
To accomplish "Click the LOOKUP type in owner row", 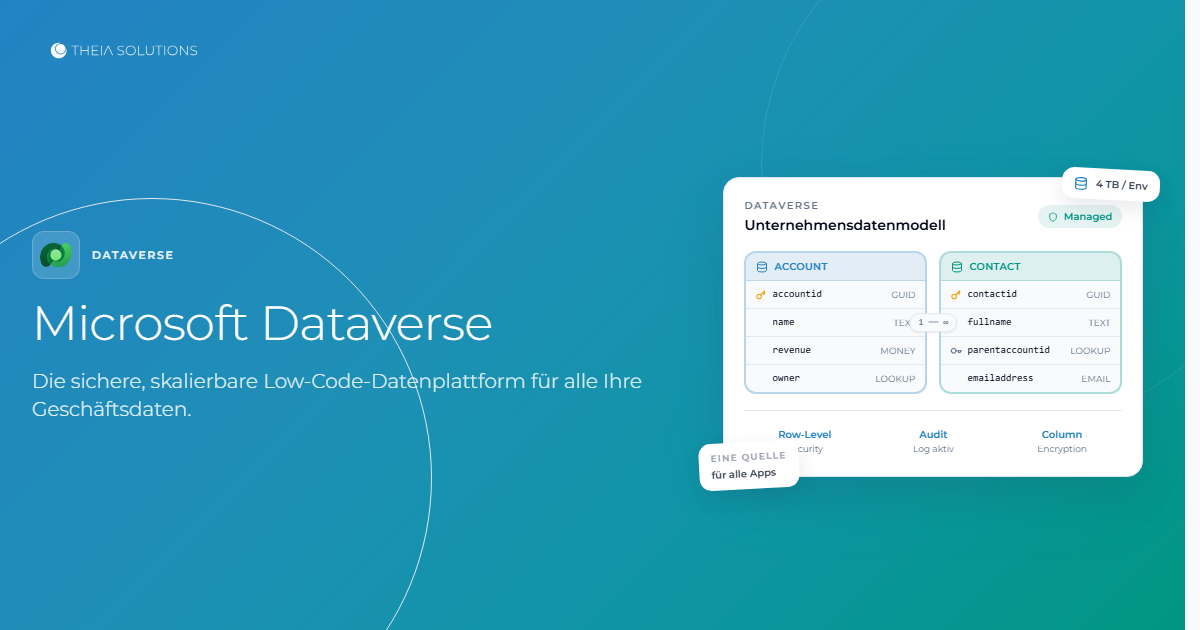I will pos(895,379).
